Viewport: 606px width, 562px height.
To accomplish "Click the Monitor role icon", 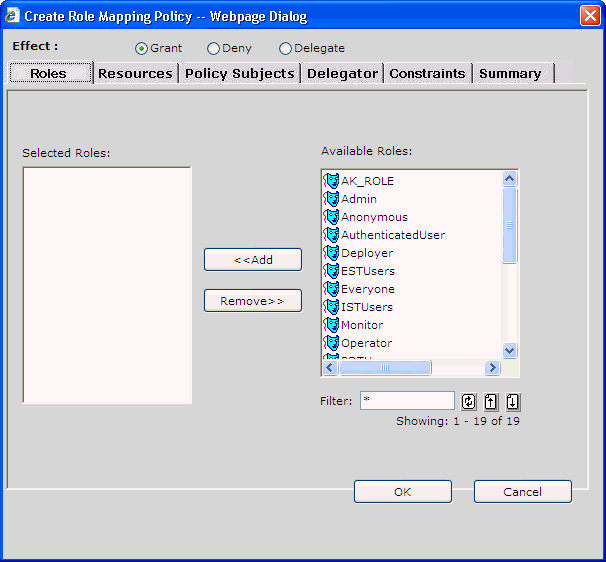I will [331, 325].
